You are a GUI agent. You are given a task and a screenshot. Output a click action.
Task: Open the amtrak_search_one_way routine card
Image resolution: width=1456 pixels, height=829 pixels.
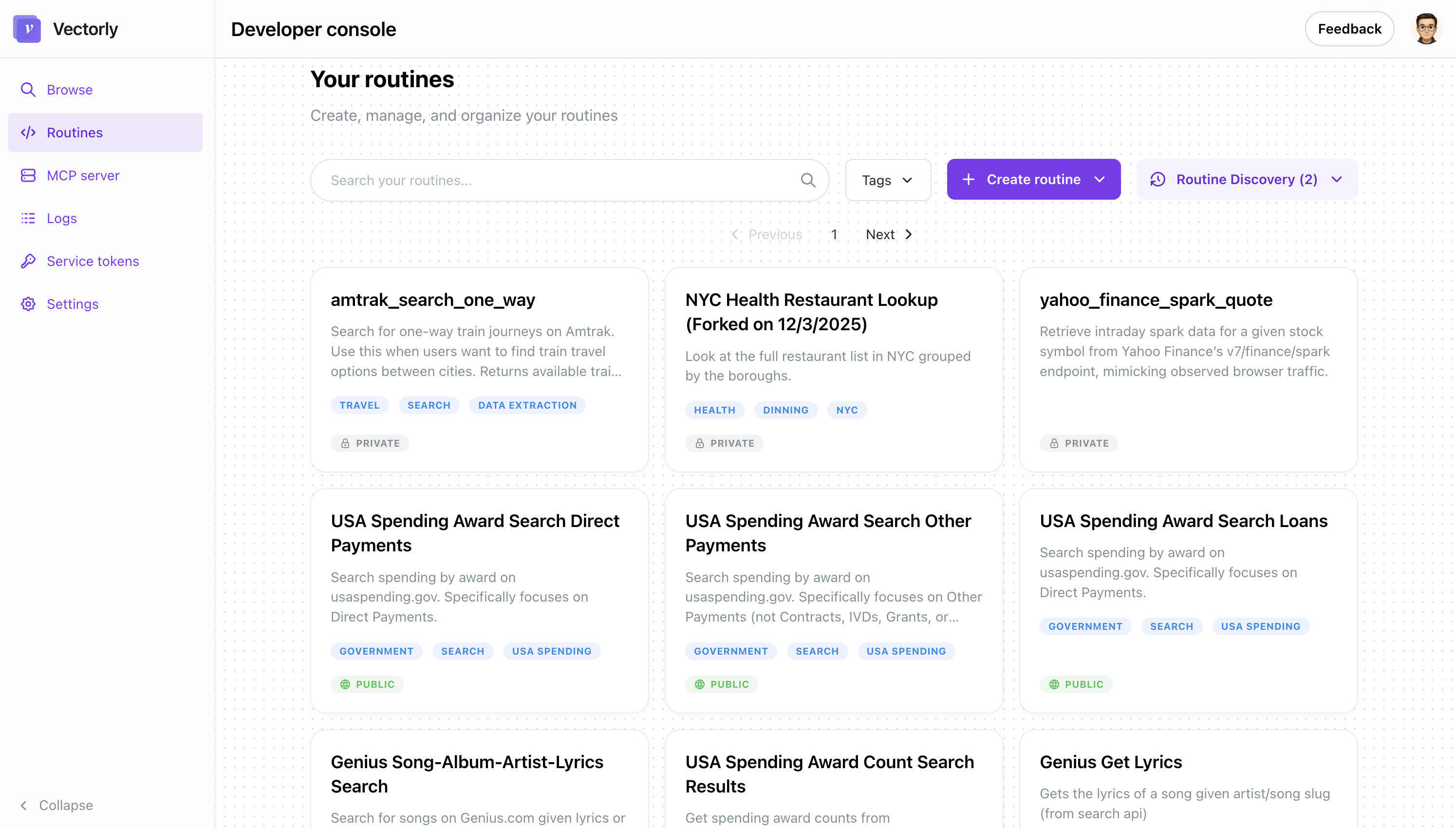pyautogui.click(x=432, y=300)
